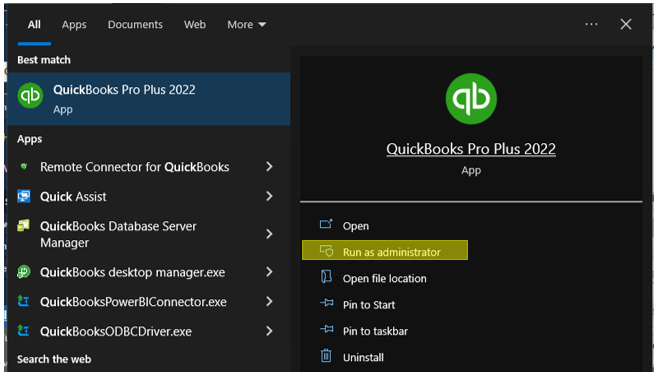The height and width of the screenshot is (376, 657).
Task: Expand QuickBooksPowerBIConnector.exe chevron
Action: 269,301
